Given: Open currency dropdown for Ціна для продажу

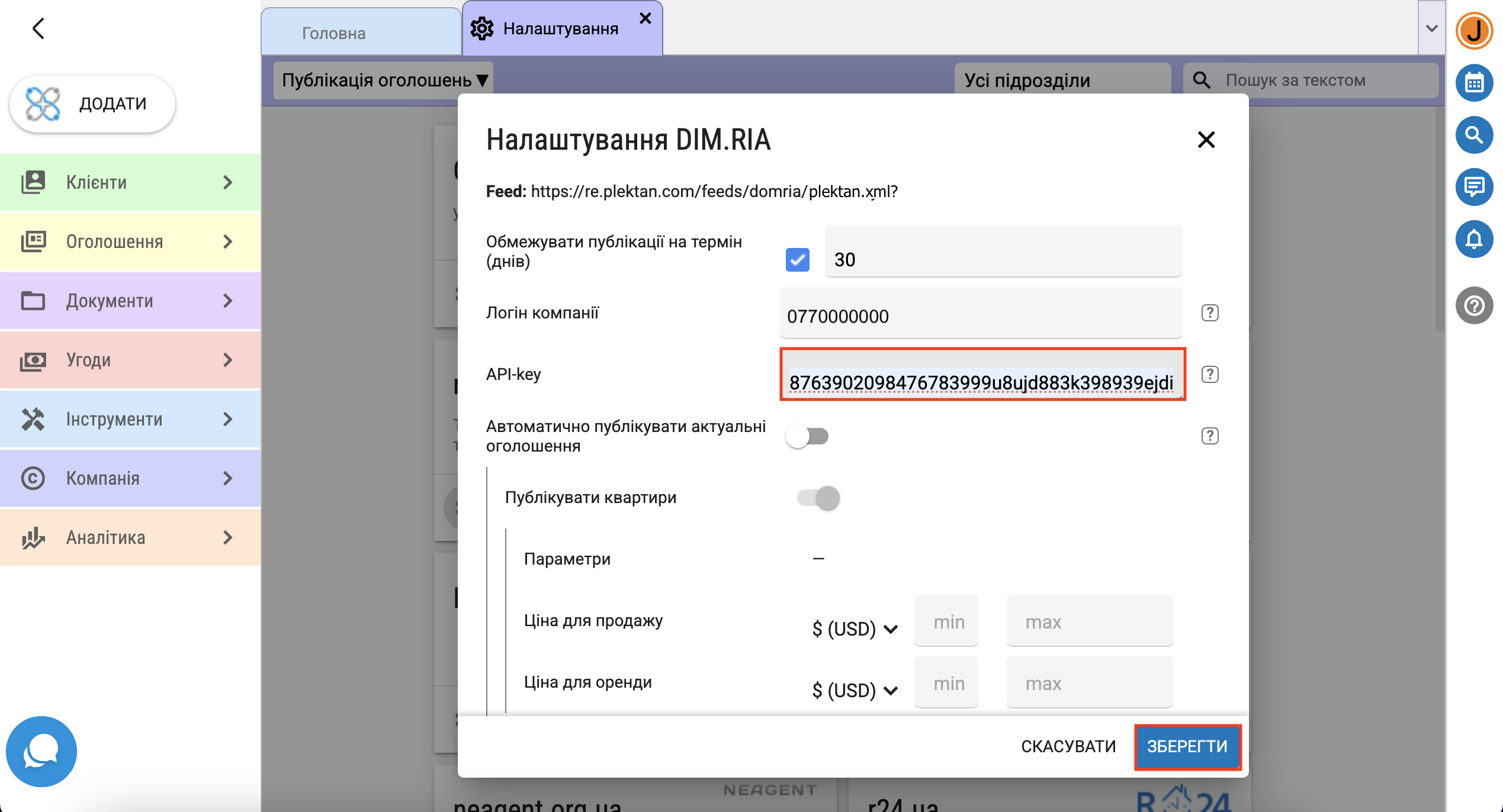Looking at the screenshot, I should [x=855, y=629].
